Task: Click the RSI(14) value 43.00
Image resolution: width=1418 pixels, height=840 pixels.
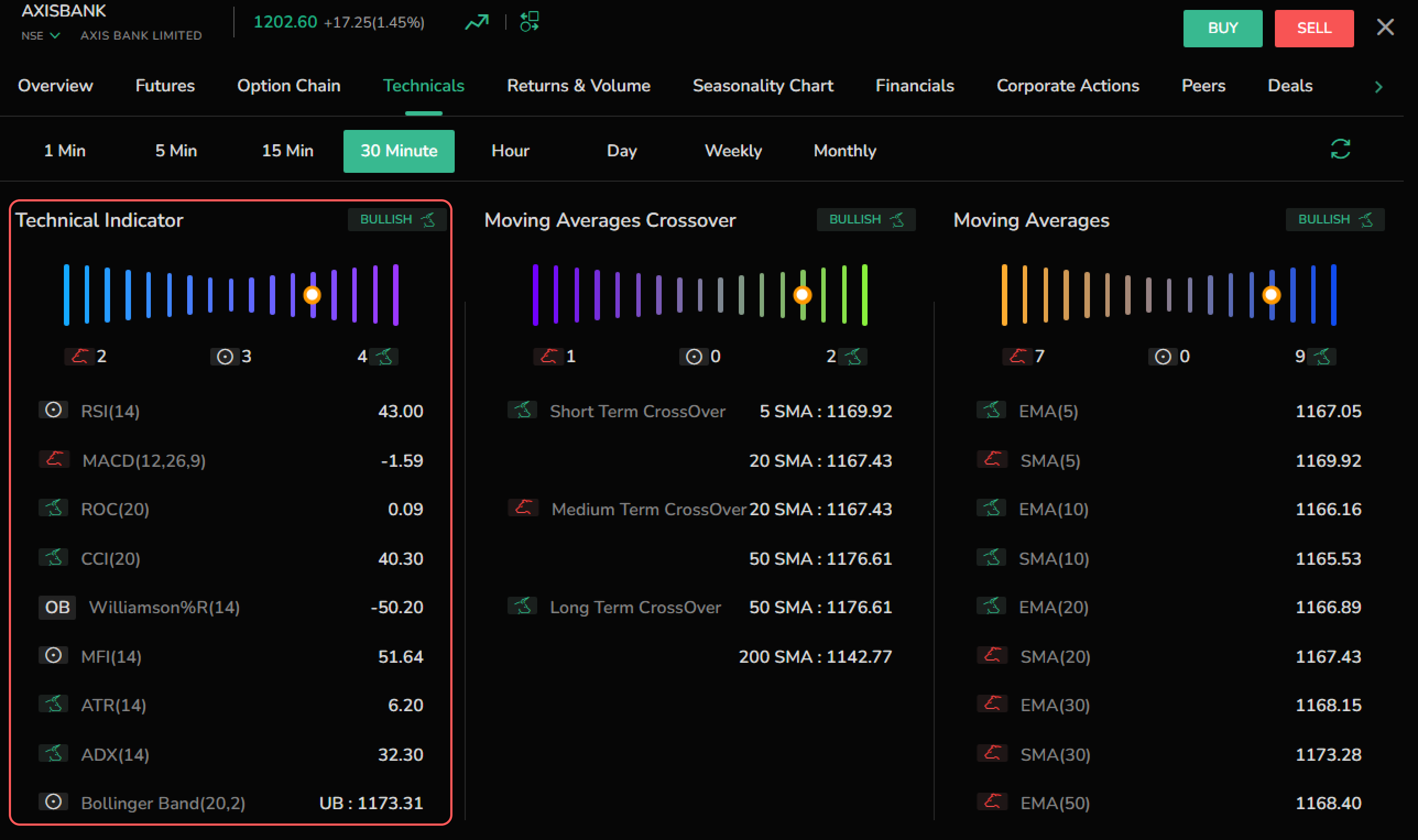Action: pos(400,411)
